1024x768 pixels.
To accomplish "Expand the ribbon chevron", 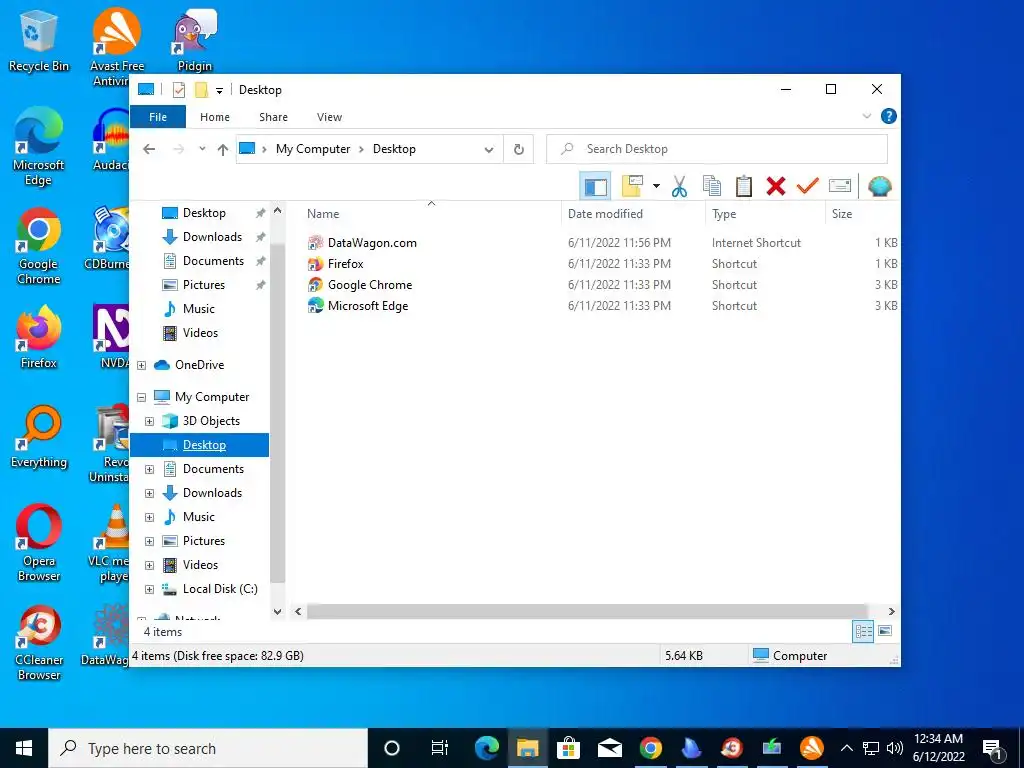I will coord(867,116).
